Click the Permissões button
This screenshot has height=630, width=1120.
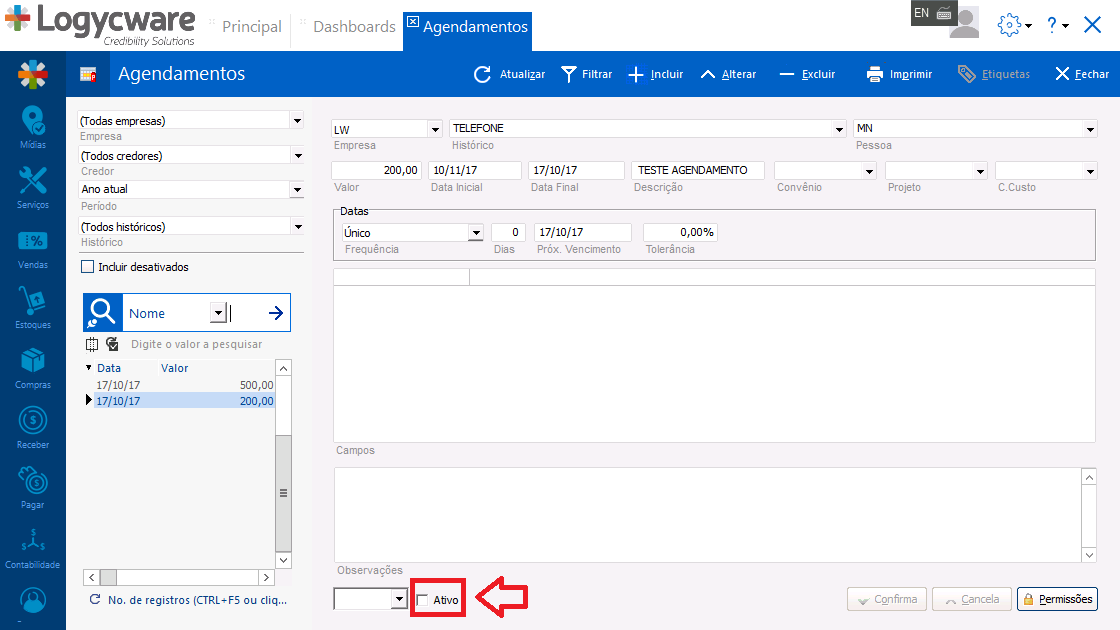pos(1057,599)
